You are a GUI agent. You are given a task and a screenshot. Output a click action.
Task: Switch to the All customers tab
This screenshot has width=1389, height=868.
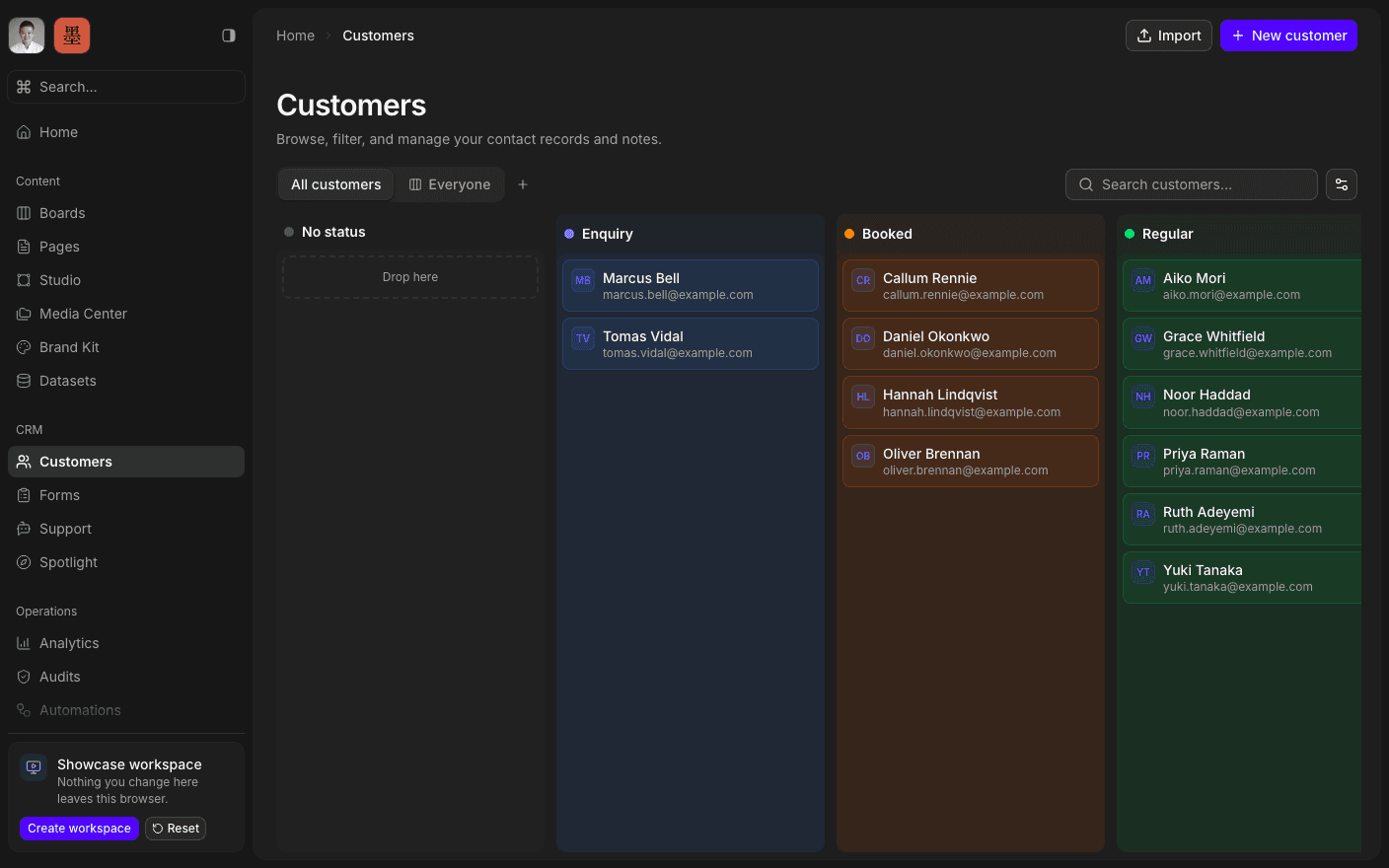coord(336,184)
